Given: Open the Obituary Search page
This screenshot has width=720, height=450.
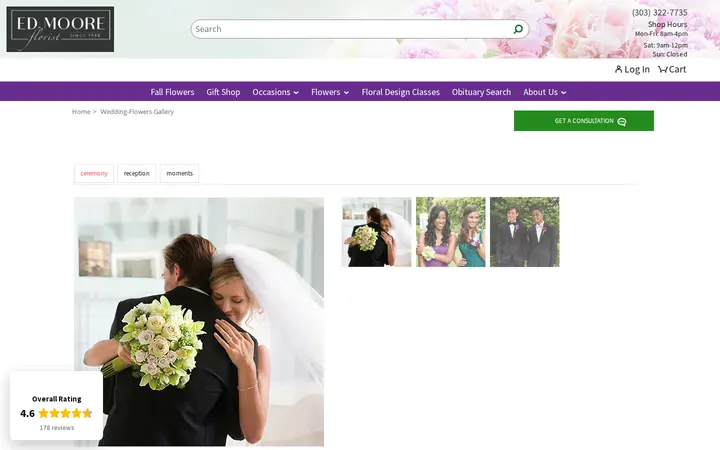Looking at the screenshot, I should 481,92.
